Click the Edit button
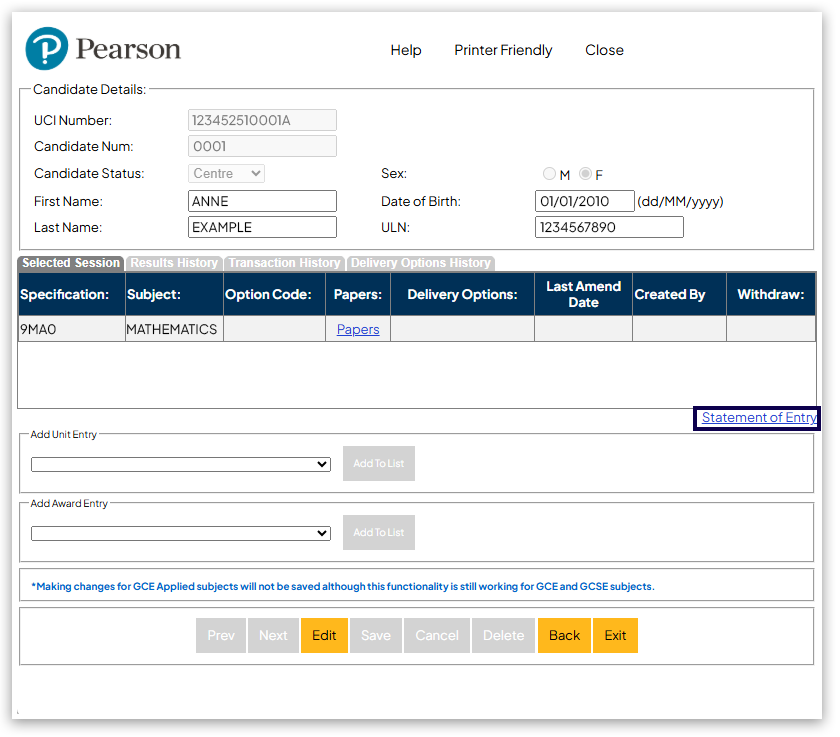Screen dimensions: 840x737 [x=324, y=635]
